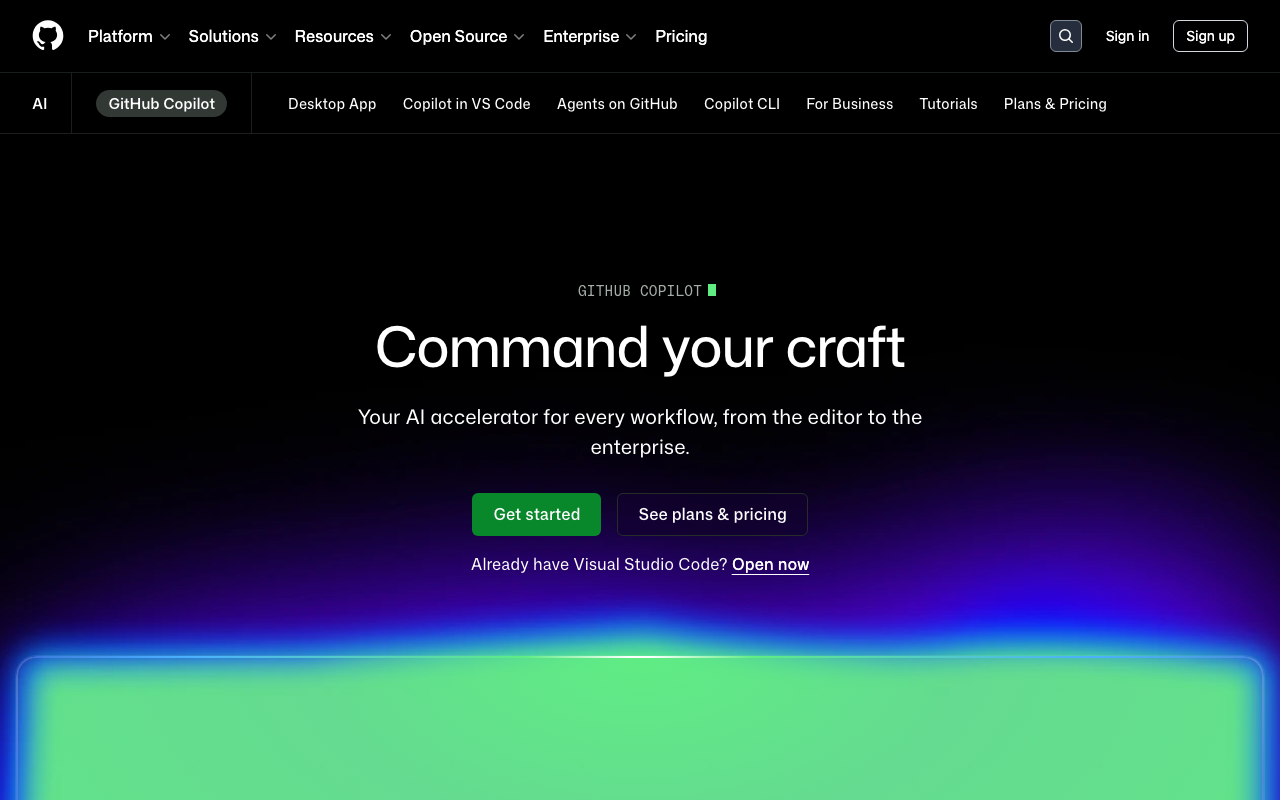Open the Resources dropdown menu
Image resolution: width=1280 pixels, height=800 pixels.
point(343,36)
